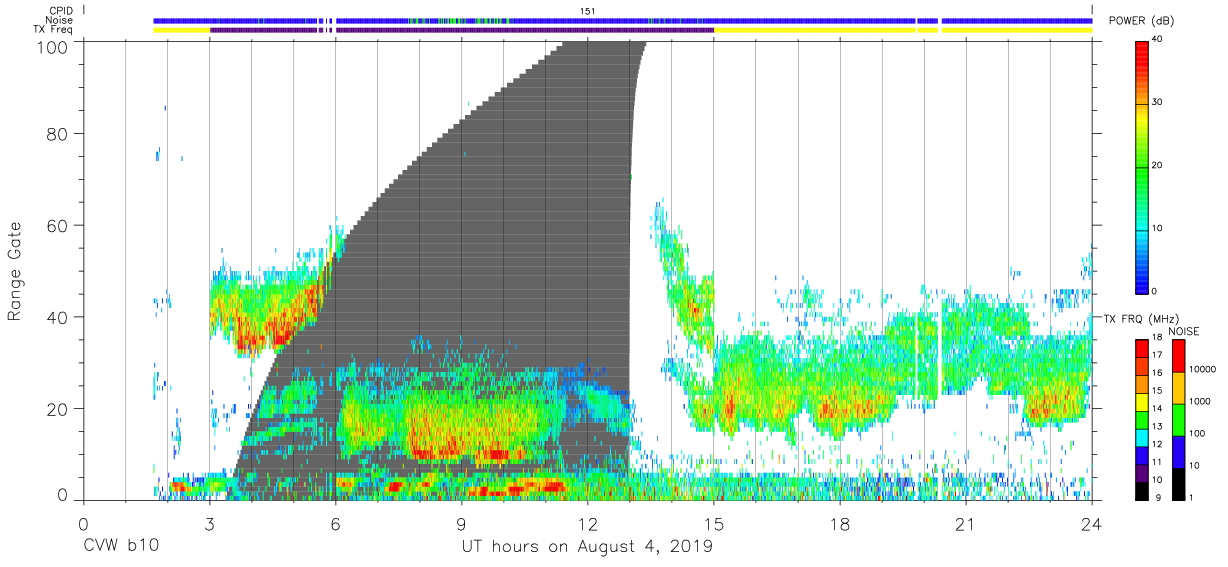
Task: Click the purple 10-11 MHz swatch
Action: pos(1143,473)
